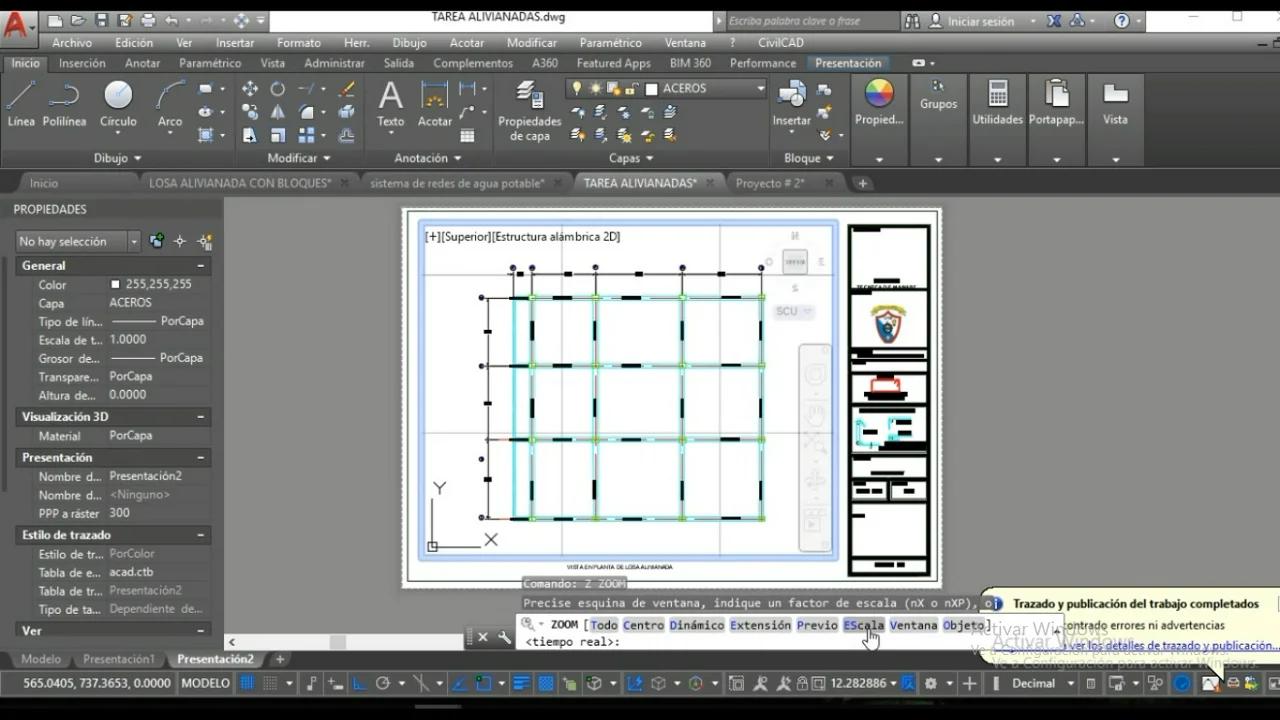Toggle the MODELO/paper space button in status bar
The height and width of the screenshot is (720, 1280).
point(205,683)
